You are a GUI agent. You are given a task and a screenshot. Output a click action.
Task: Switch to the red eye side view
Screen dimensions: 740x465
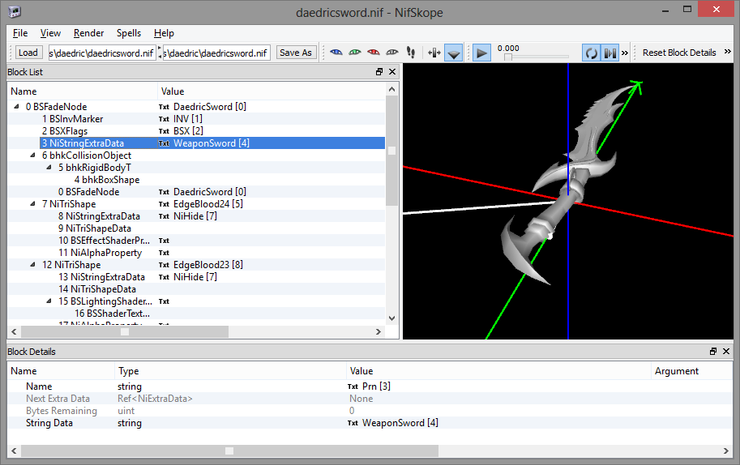coord(372,52)
